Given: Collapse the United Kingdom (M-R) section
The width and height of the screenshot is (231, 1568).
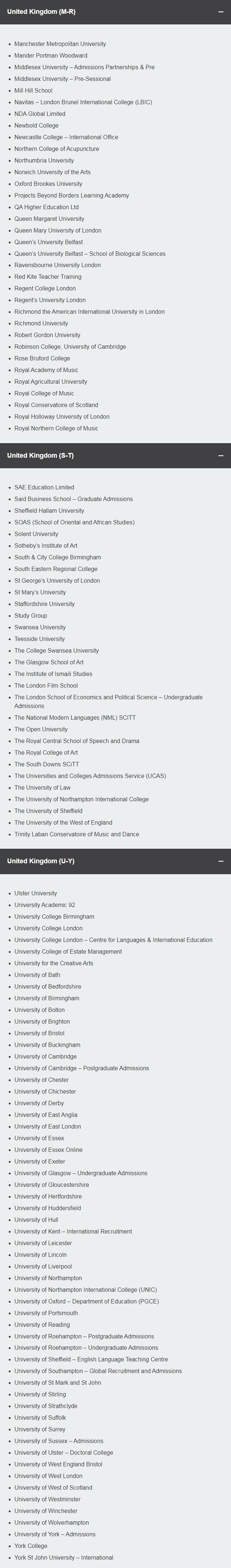Looking at the screenshot, I should [221, 12].
